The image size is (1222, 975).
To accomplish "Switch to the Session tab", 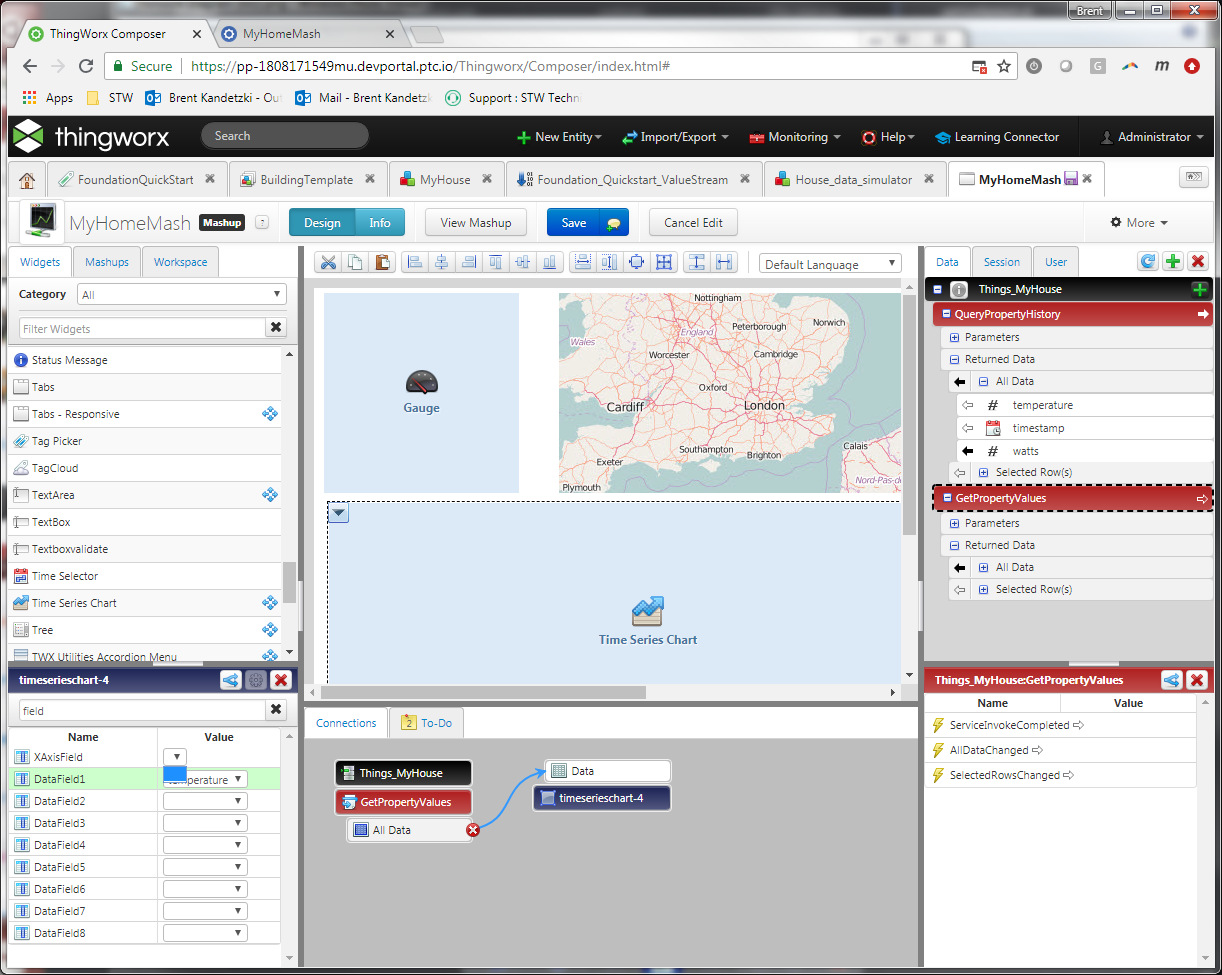I will coord(1001,260).
